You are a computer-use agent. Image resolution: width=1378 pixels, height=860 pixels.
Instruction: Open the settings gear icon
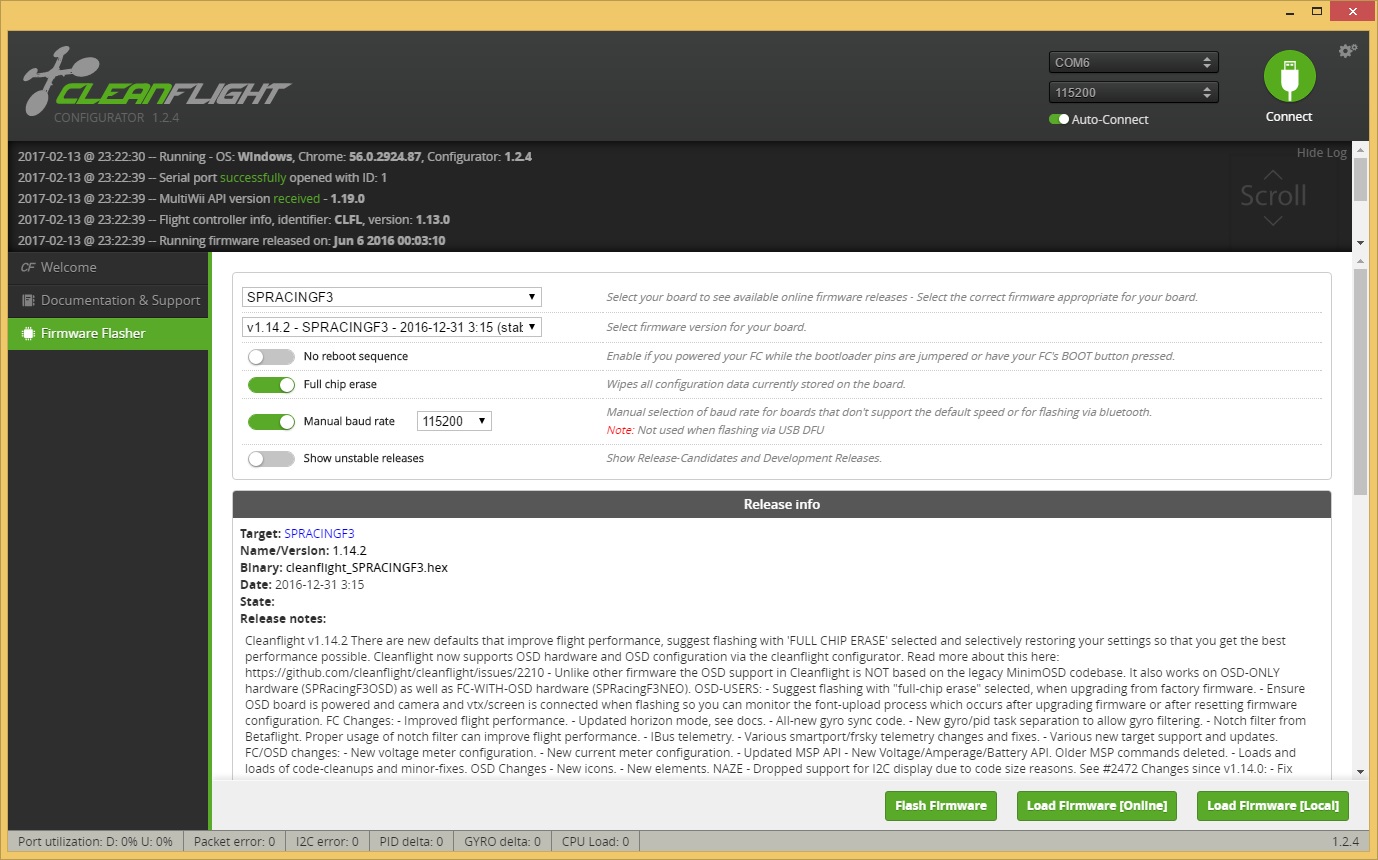1348,51
